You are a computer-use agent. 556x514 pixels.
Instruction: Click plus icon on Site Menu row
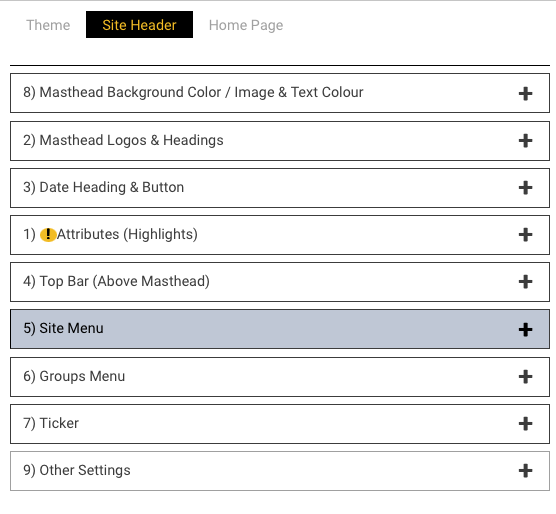pos(525,330)
